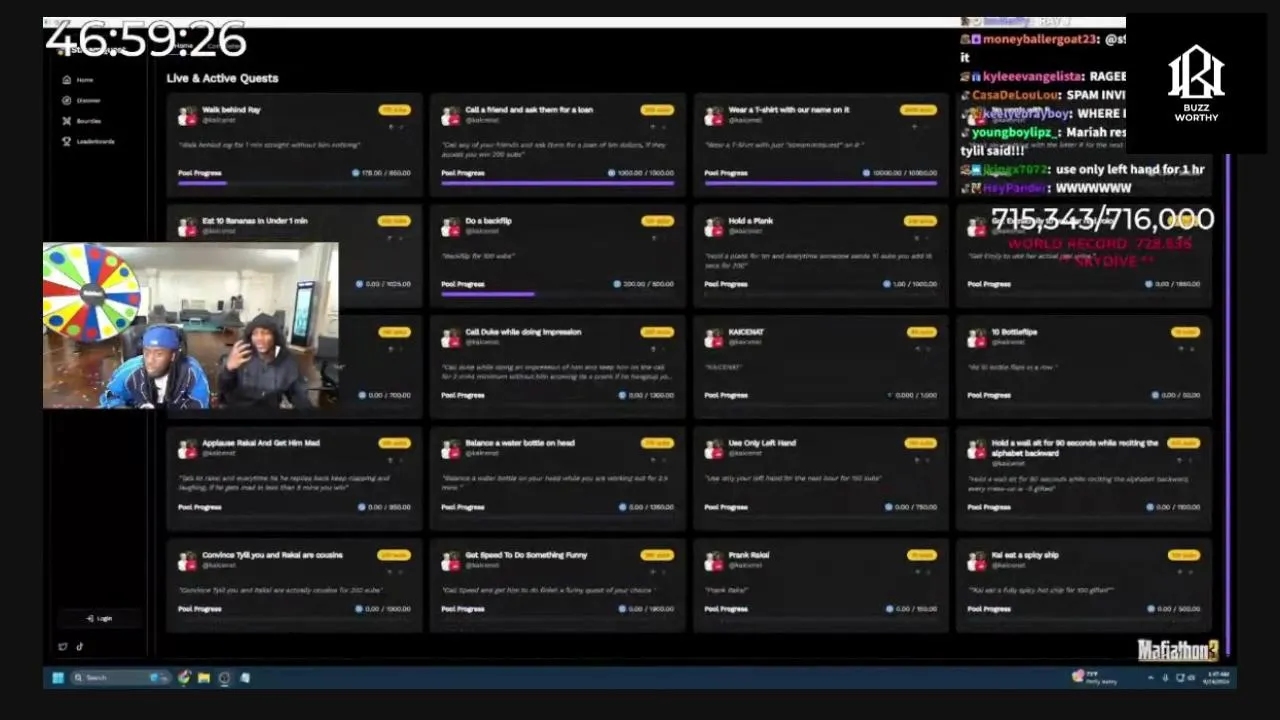Open the TikTok icon at sidebar bottom

point(79,646)
